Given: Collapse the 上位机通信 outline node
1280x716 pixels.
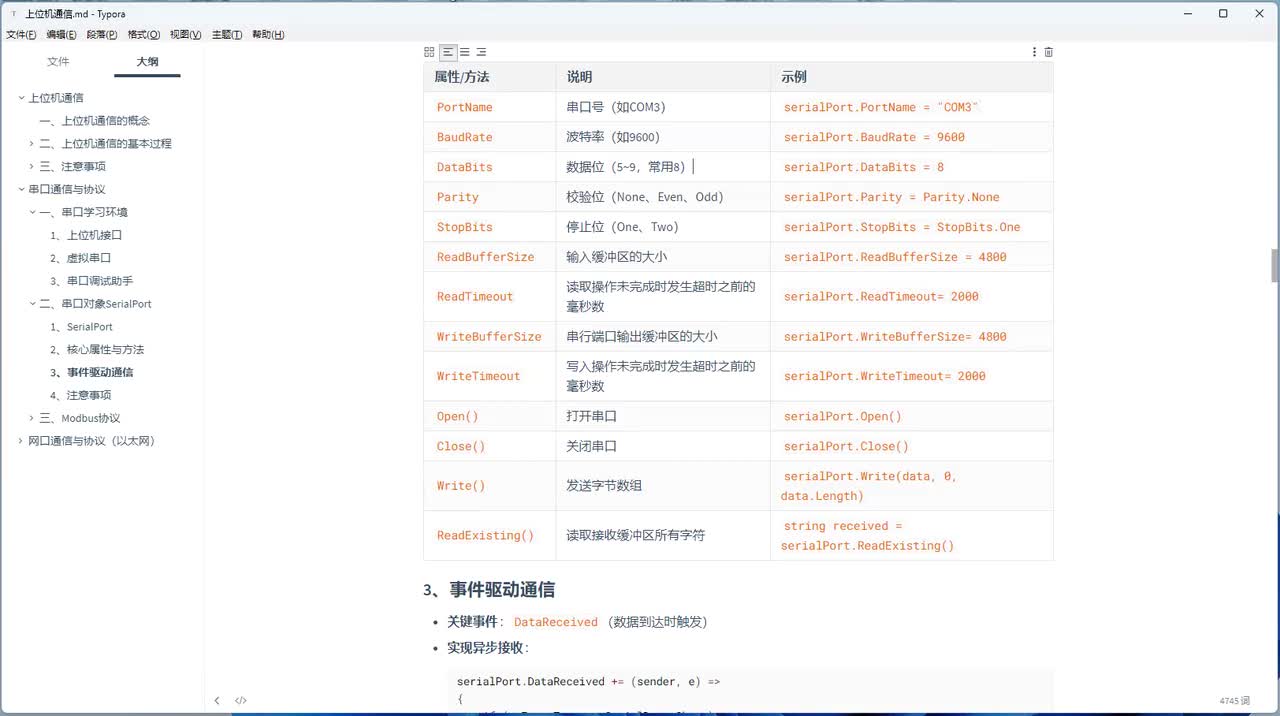Looking at the screenshot, I should coord(21,98).
